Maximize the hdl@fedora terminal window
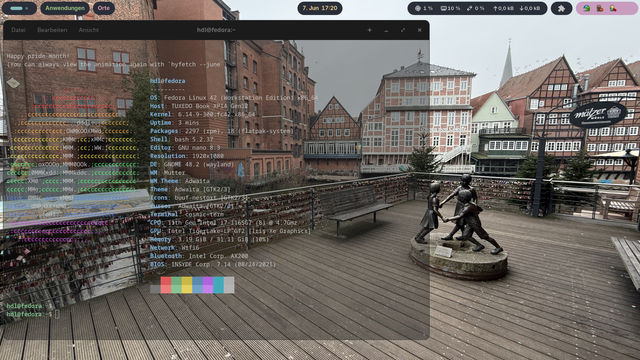 [403, 30]
